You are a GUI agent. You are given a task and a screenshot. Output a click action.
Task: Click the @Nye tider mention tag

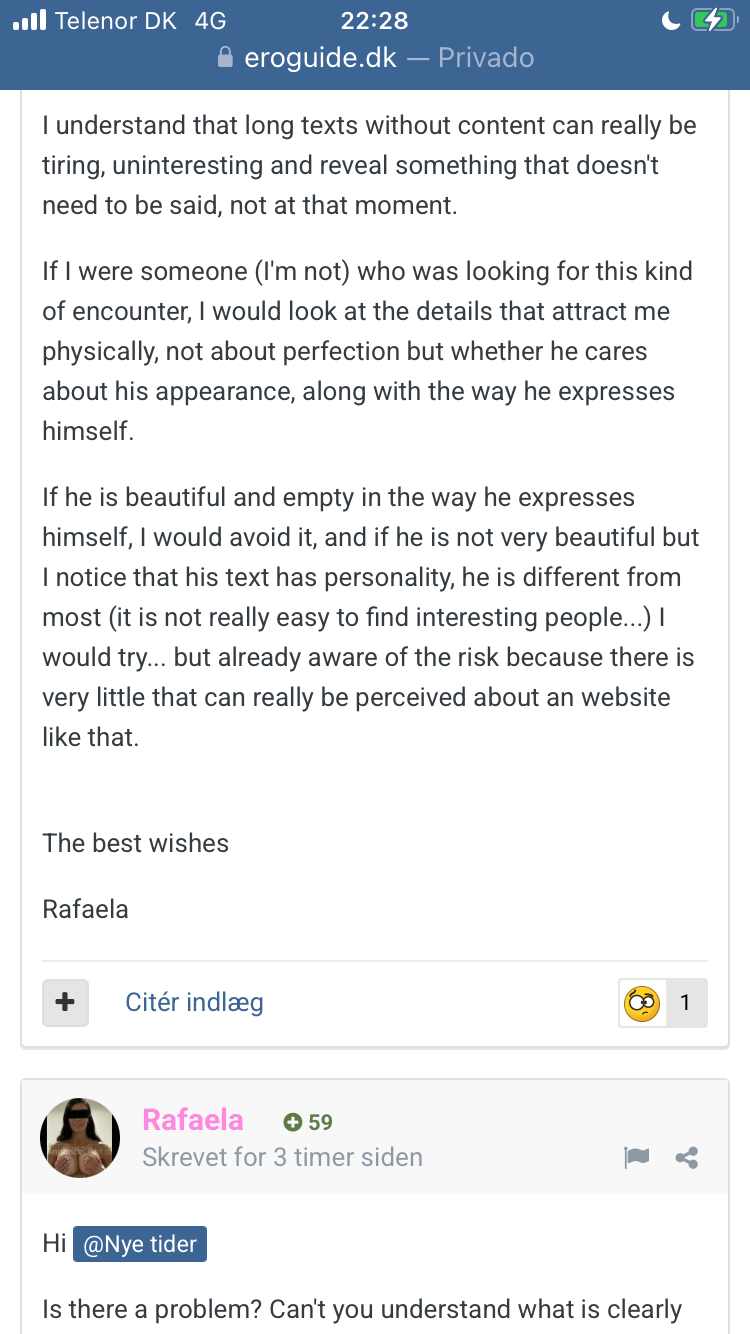[x=140, y=1246]
